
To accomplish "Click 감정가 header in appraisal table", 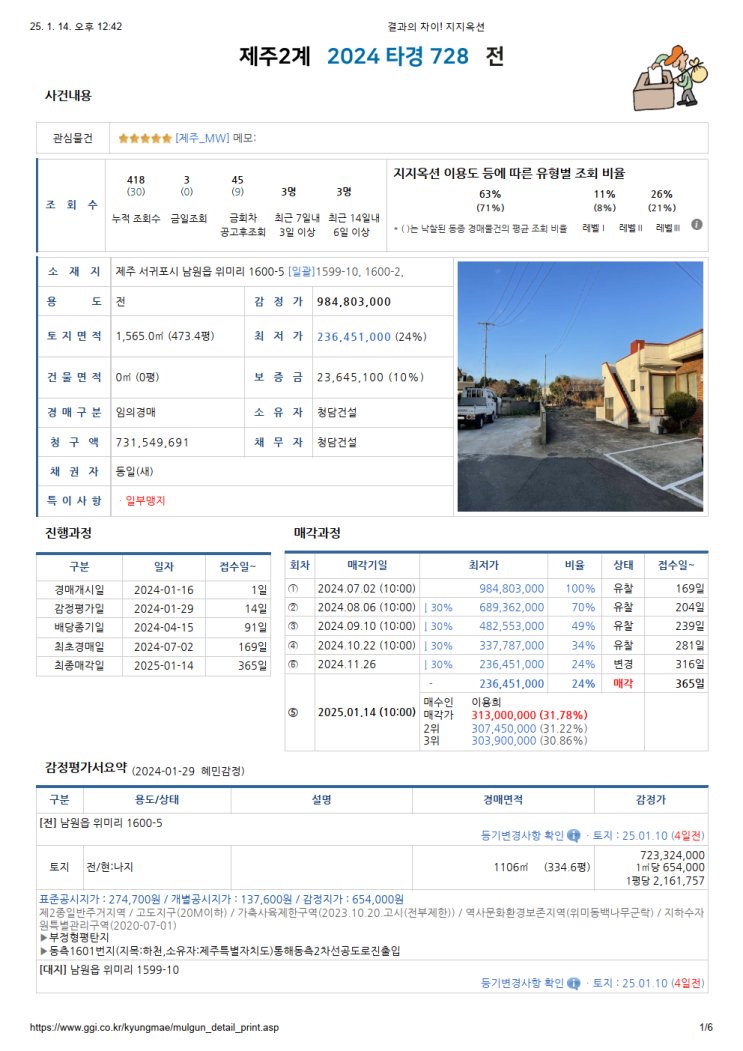I will tap(650, 800).
